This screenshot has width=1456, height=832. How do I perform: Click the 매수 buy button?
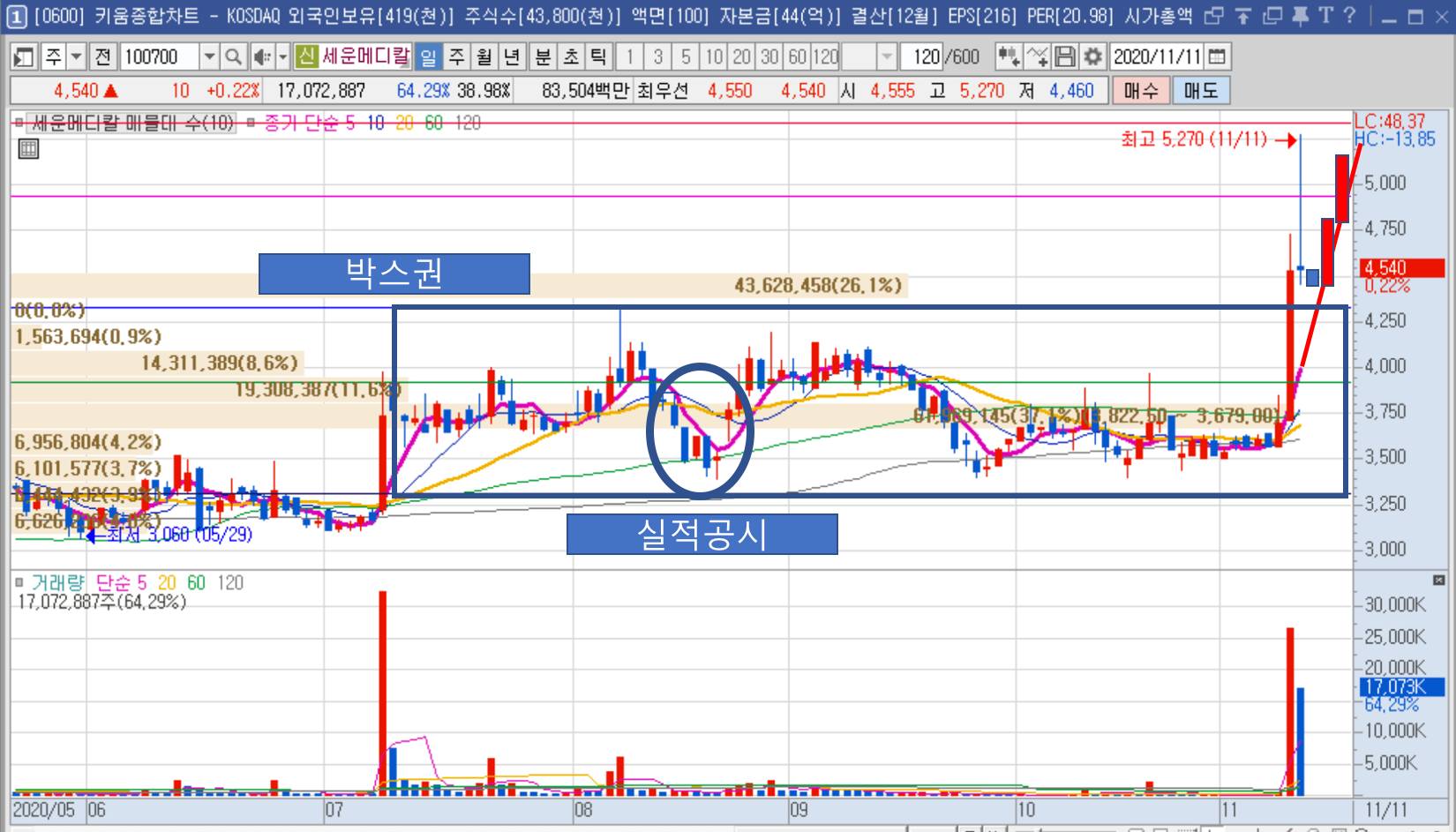pos(1141,91)
